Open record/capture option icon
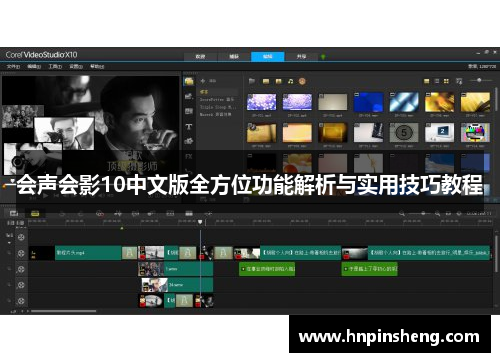The height and width of the screenshot is (362, 500). [x=100, y=213]
